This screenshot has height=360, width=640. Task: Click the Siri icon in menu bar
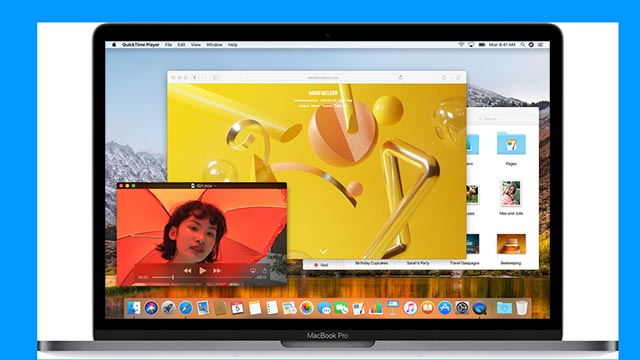(x=531, y=45)
